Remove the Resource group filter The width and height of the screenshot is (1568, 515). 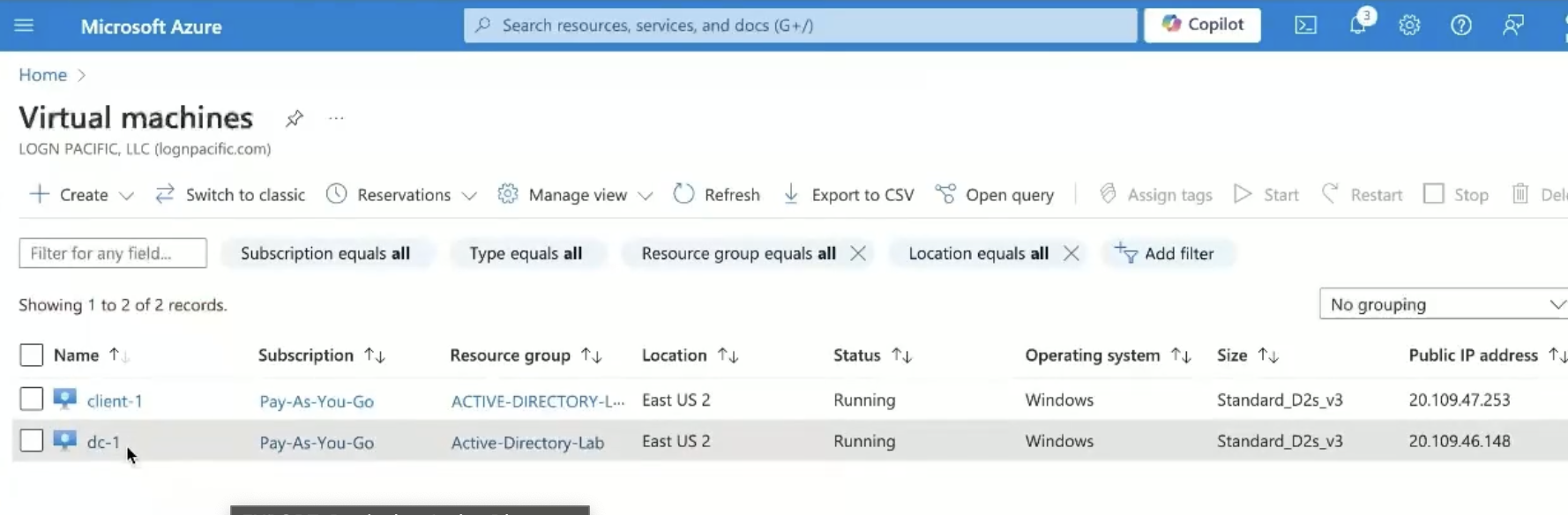click(x=858, y=254)
